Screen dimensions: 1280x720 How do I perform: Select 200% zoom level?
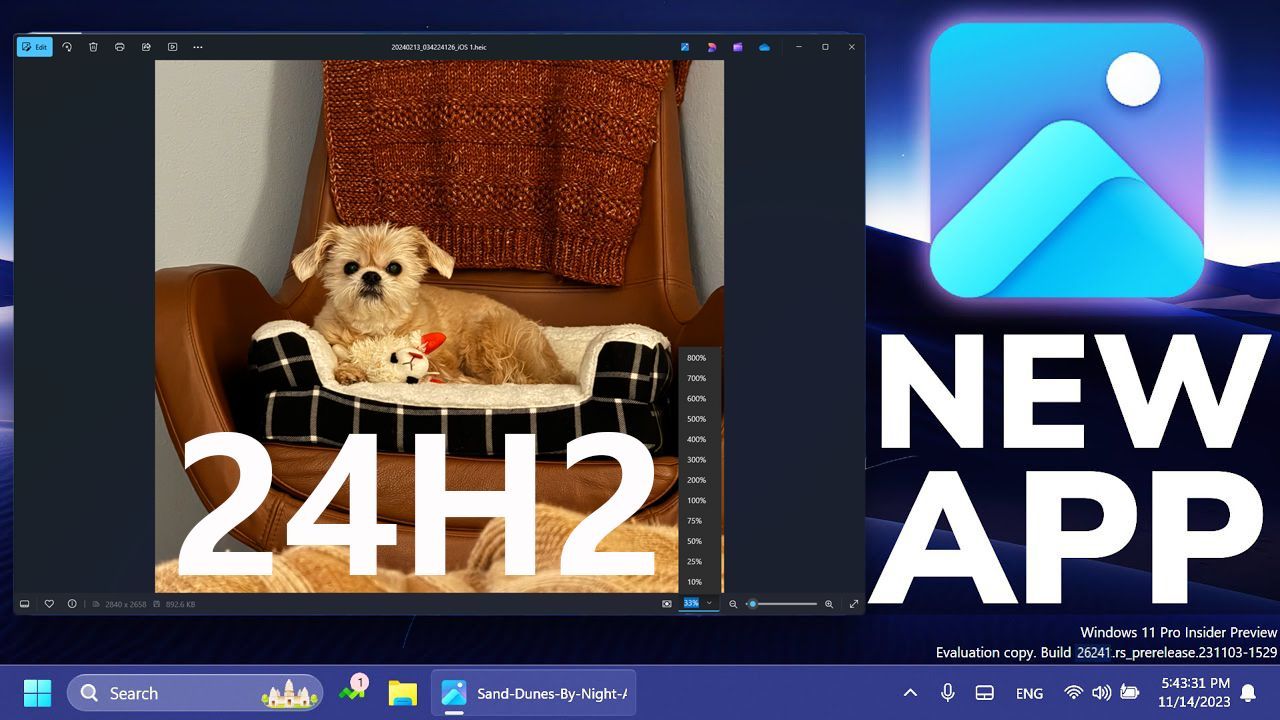(x=699, y=480)
